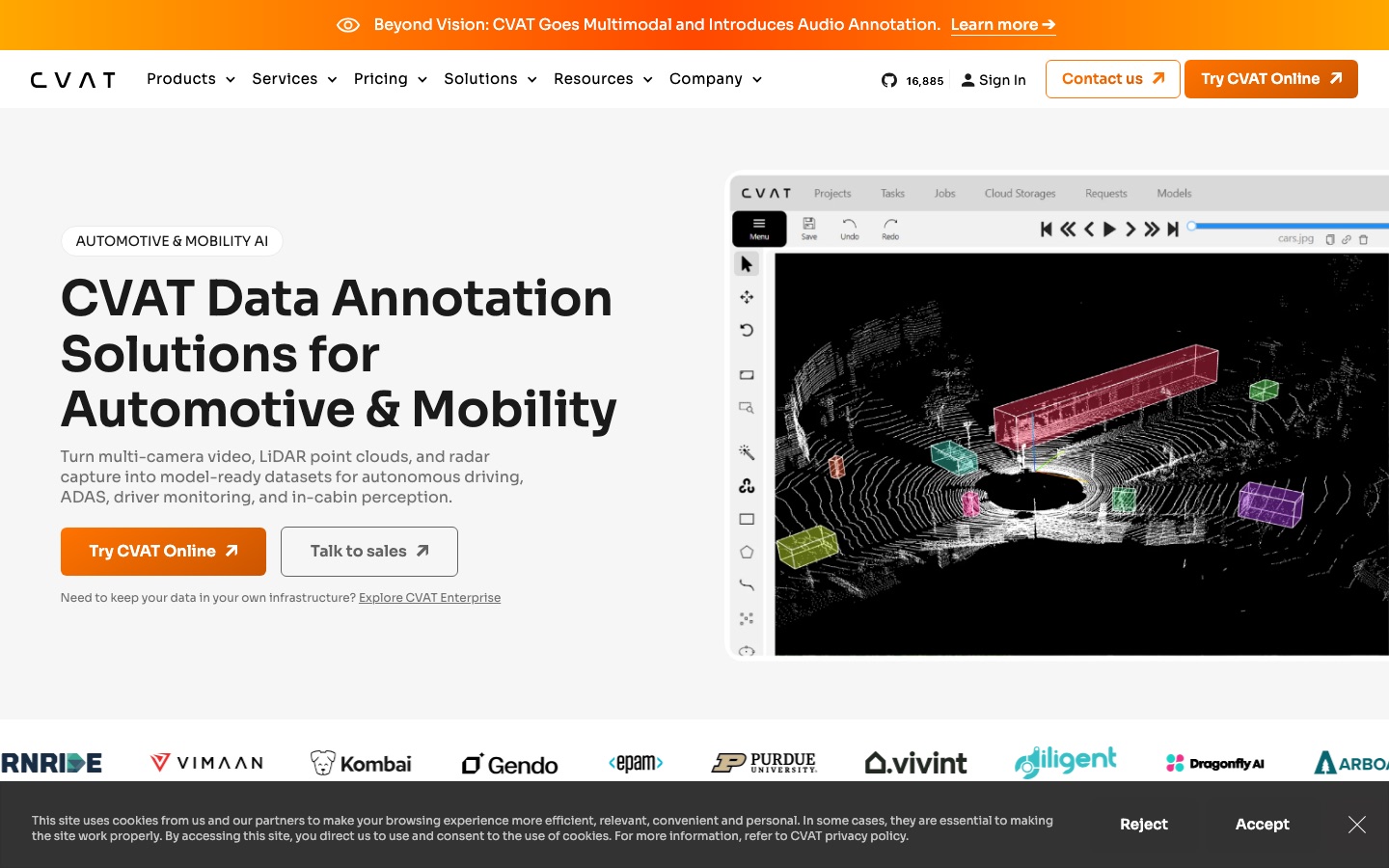Click the OpenCV tools icon in the sidebar
1389x868 pixels.
click(747, 486)
